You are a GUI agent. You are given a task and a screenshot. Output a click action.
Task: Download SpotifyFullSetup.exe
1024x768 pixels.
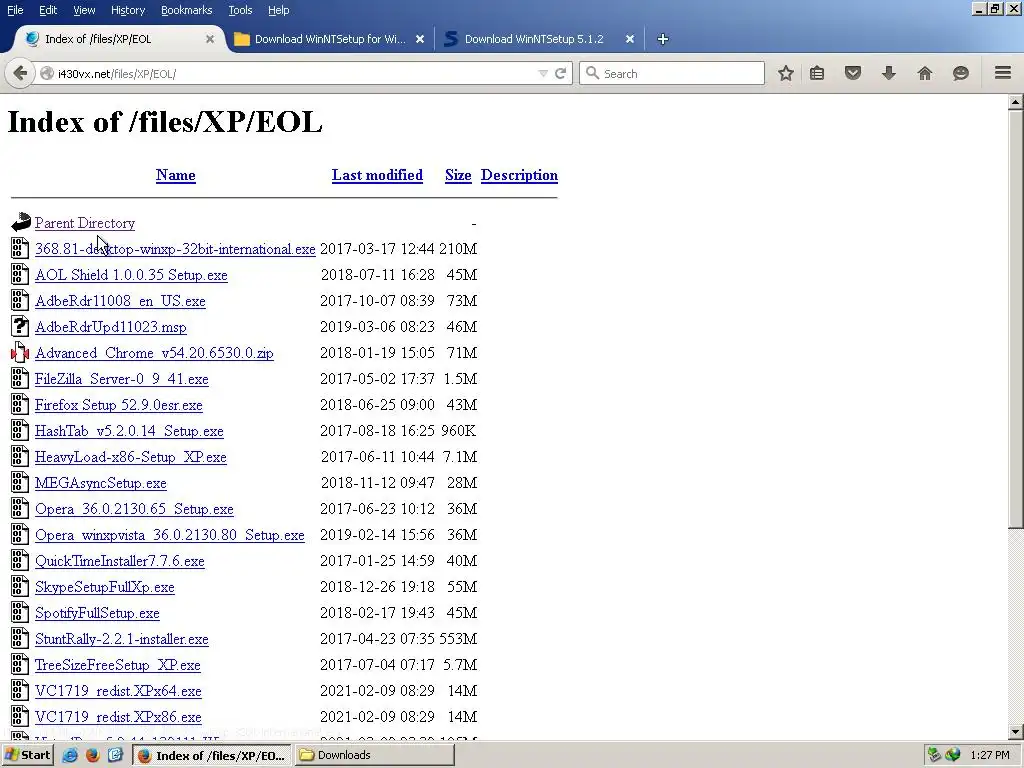click(97, 613)
